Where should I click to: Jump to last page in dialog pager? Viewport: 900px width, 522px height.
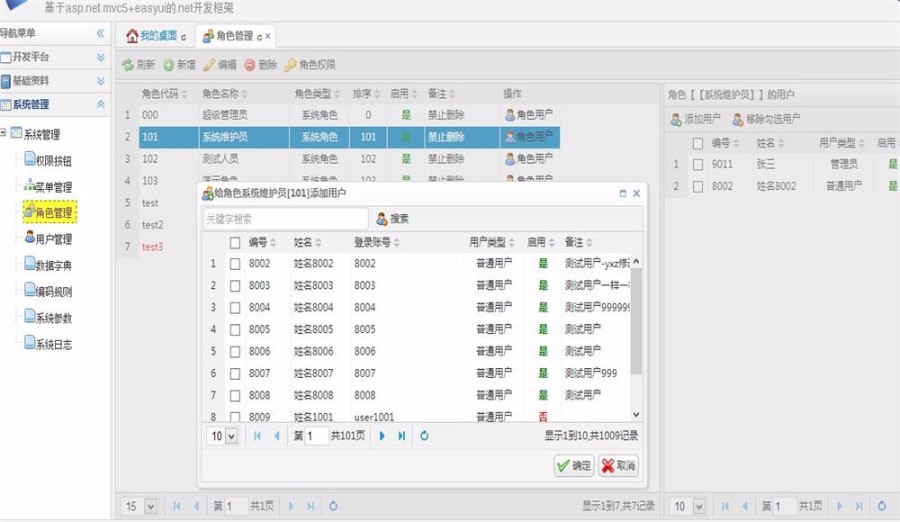coord(402,436)
